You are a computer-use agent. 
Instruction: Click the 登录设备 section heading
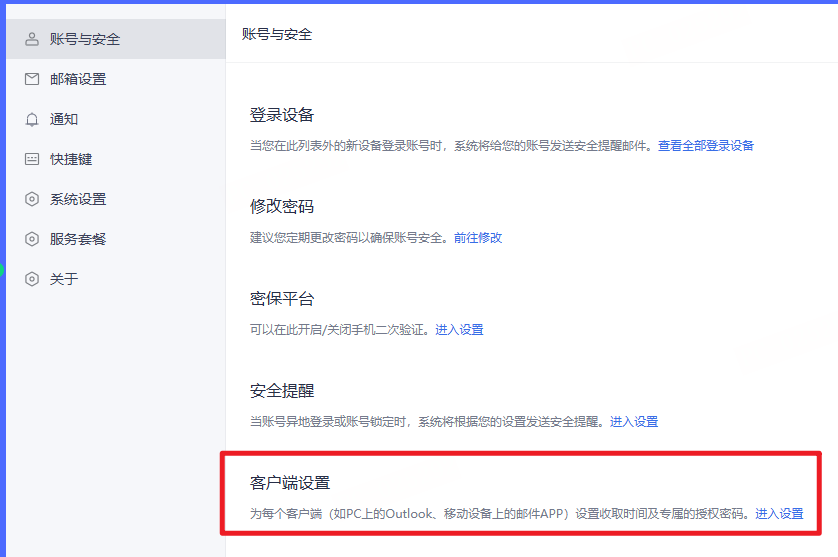pos(282,115)
